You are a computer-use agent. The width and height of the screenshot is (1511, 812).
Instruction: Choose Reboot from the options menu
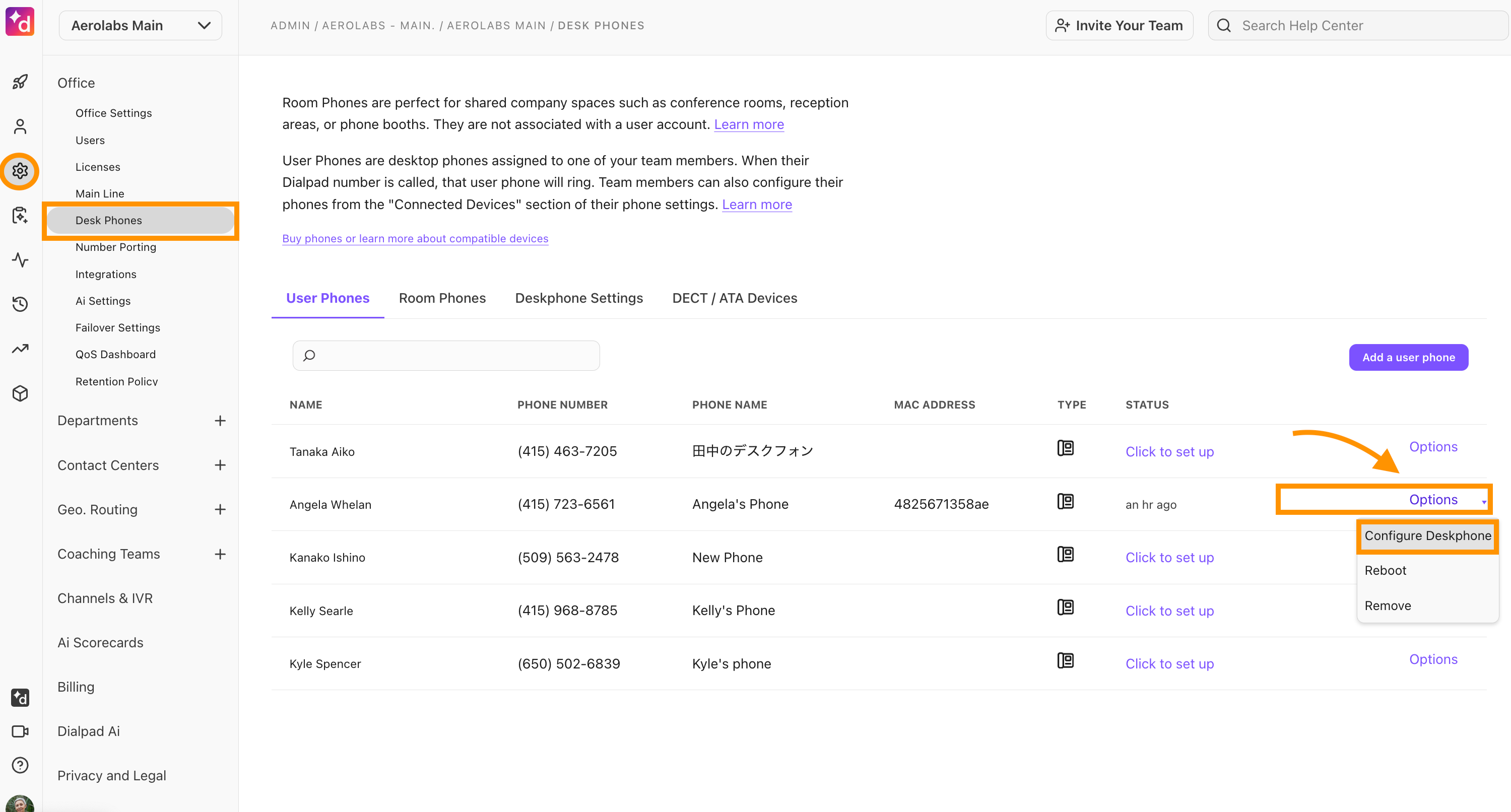click(x=1386, y=570)
